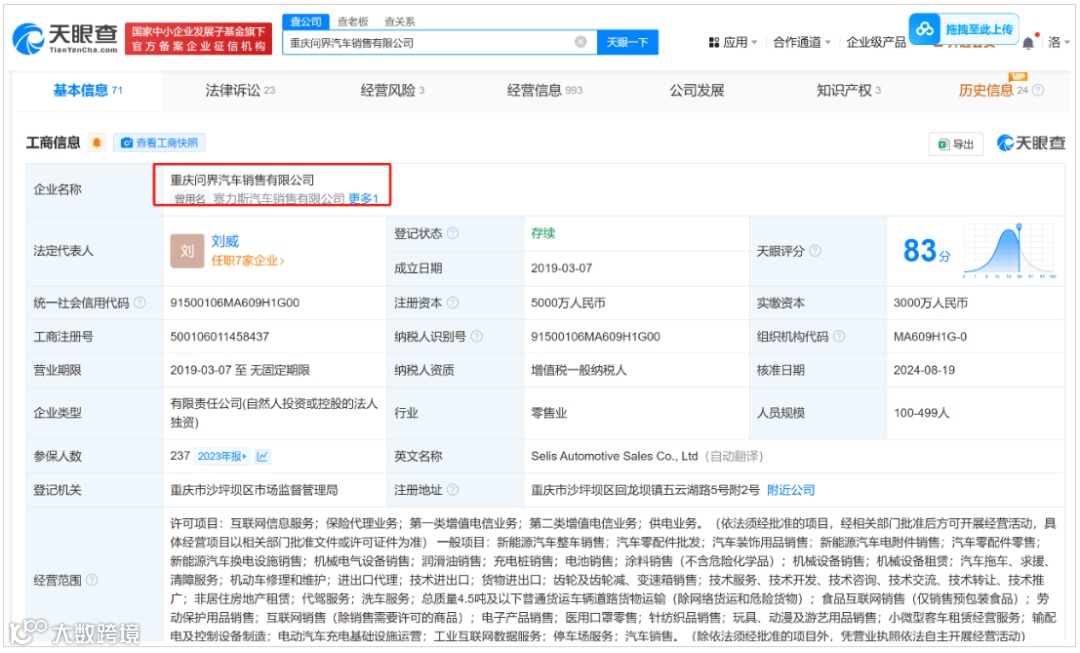Viewport: 1080px width, 653px height.
Task: Click help icon next to 注册资本
Action: (x=453, y=302)
